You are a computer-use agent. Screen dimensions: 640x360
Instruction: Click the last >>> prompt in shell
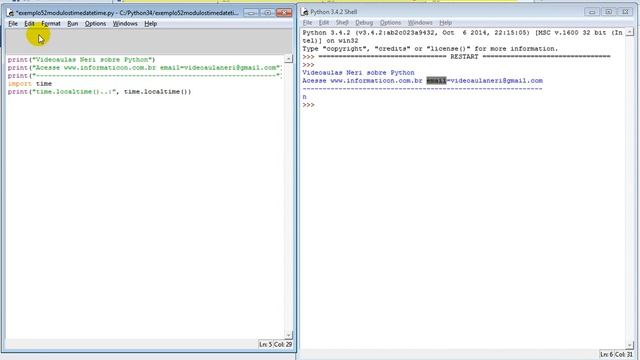tap(308, 105)
